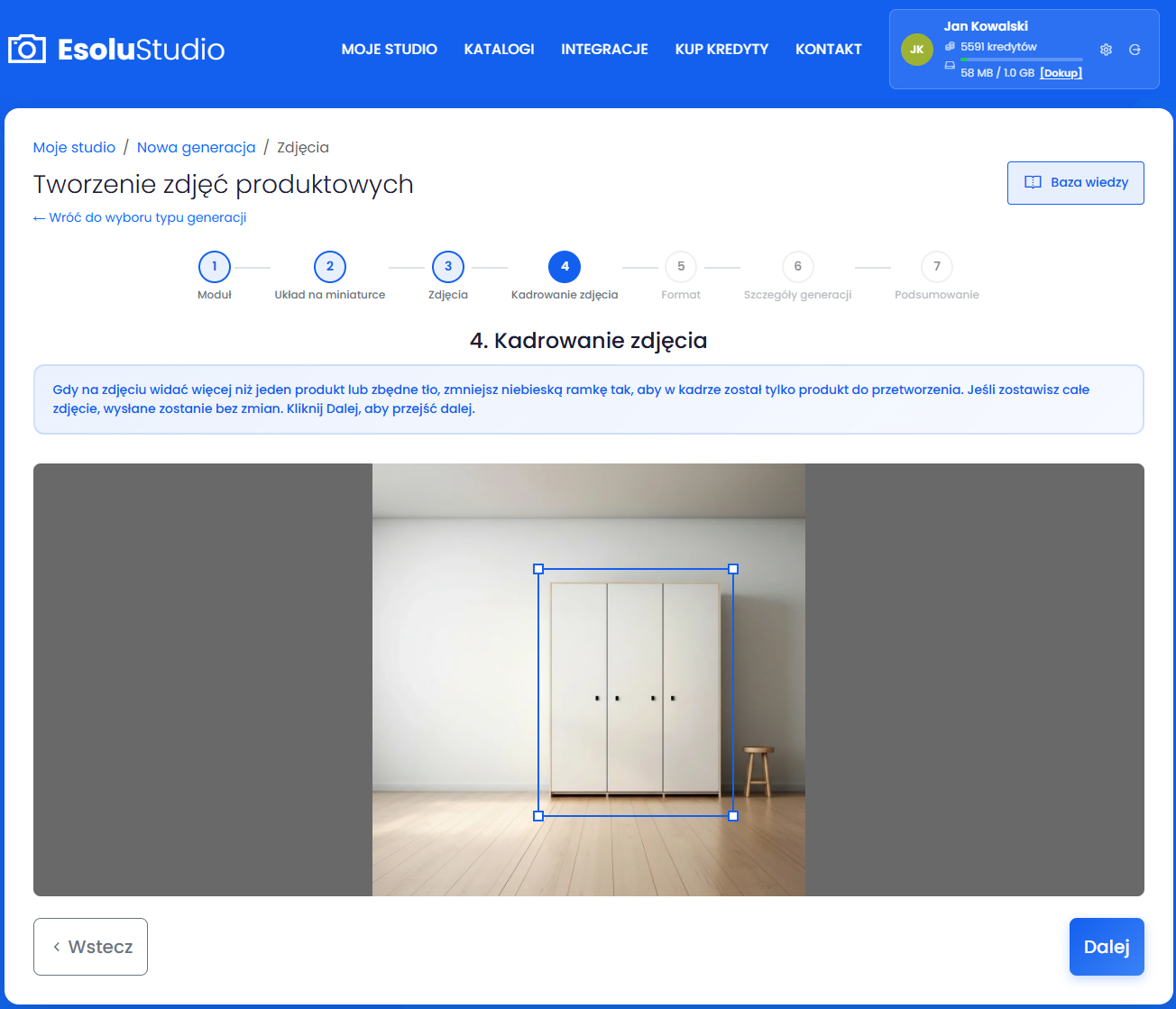This screenshot has width=1176, height=1009.
Task: Click the 'Tworzenie zdjęć produktowych' title
Action: 224,184
